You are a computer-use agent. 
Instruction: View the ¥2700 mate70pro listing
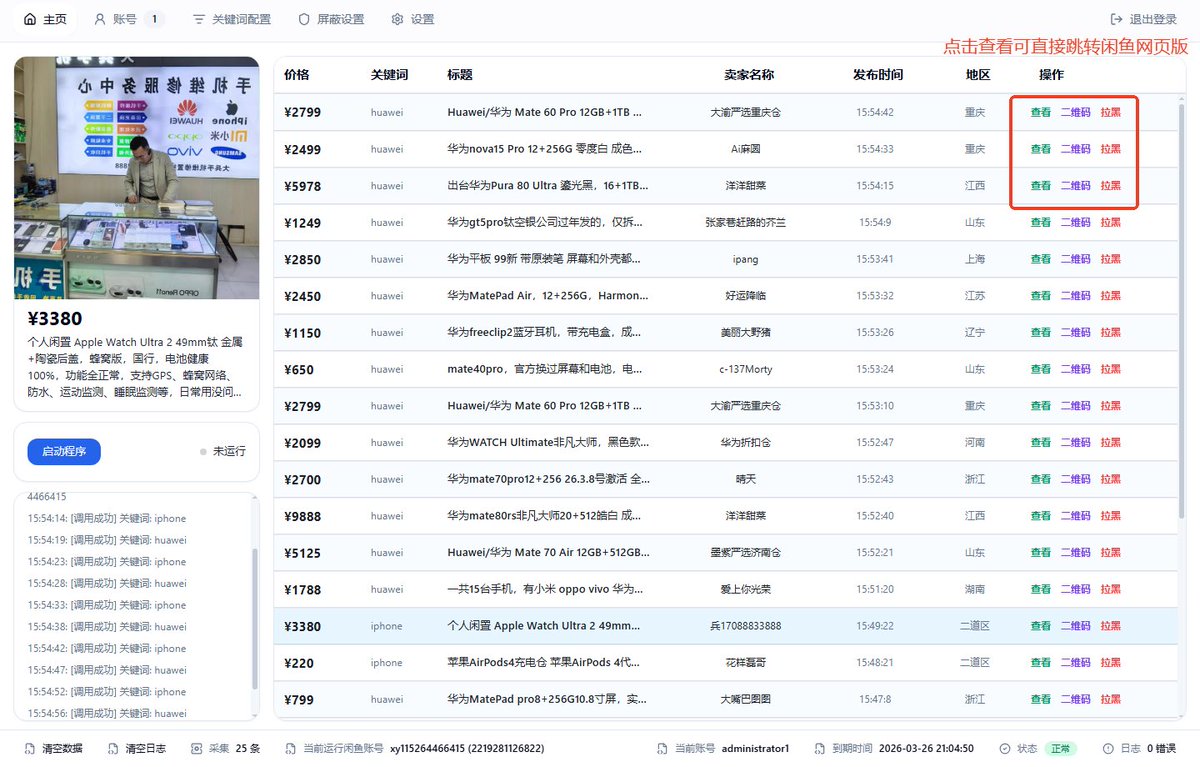(x=1041, y=479)
